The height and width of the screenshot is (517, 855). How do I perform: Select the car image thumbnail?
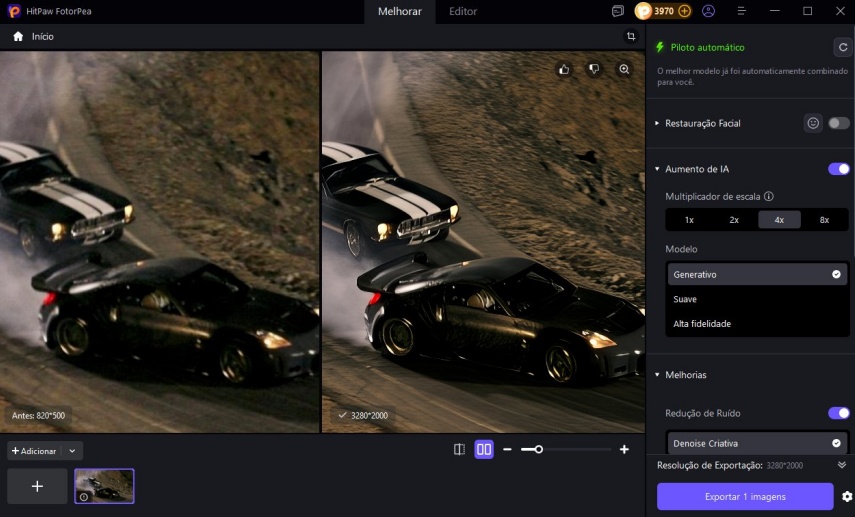point(104,486)
